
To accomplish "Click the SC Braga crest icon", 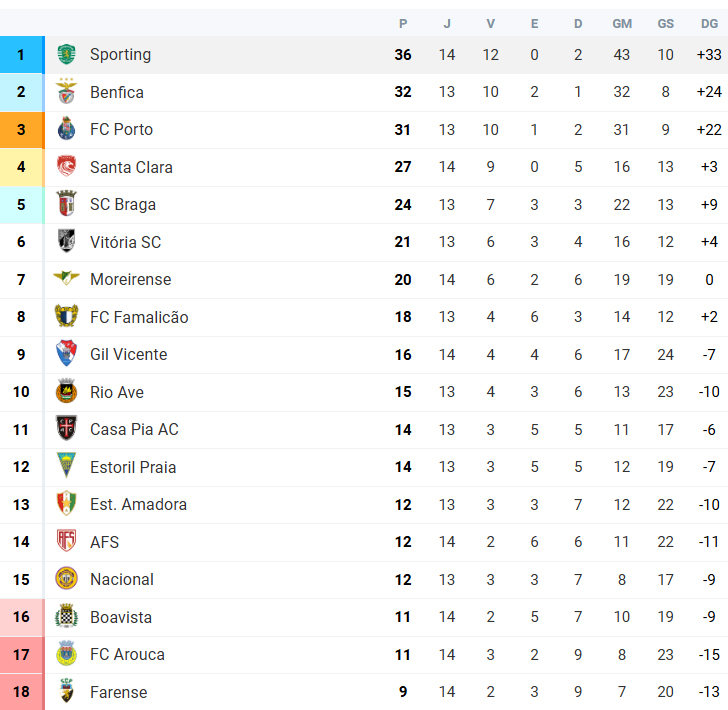I will pyautogui.click(x=66, y=204).
